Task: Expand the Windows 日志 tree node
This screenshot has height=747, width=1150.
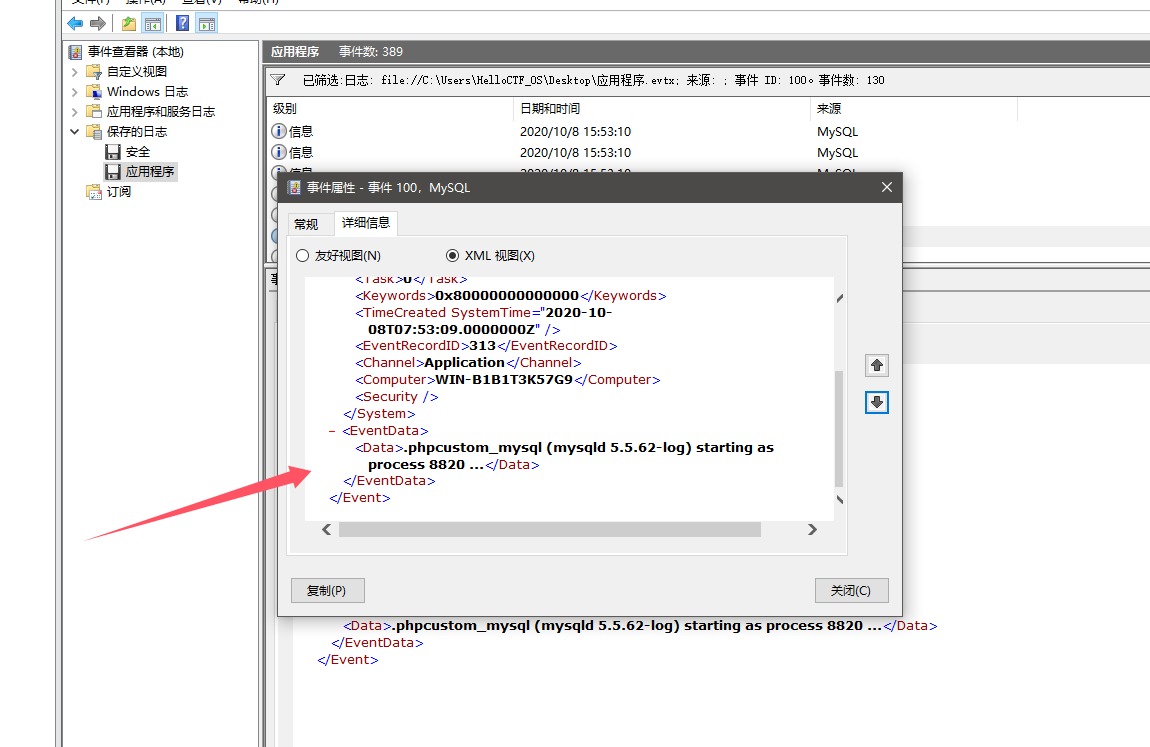Action: [75, 92]
